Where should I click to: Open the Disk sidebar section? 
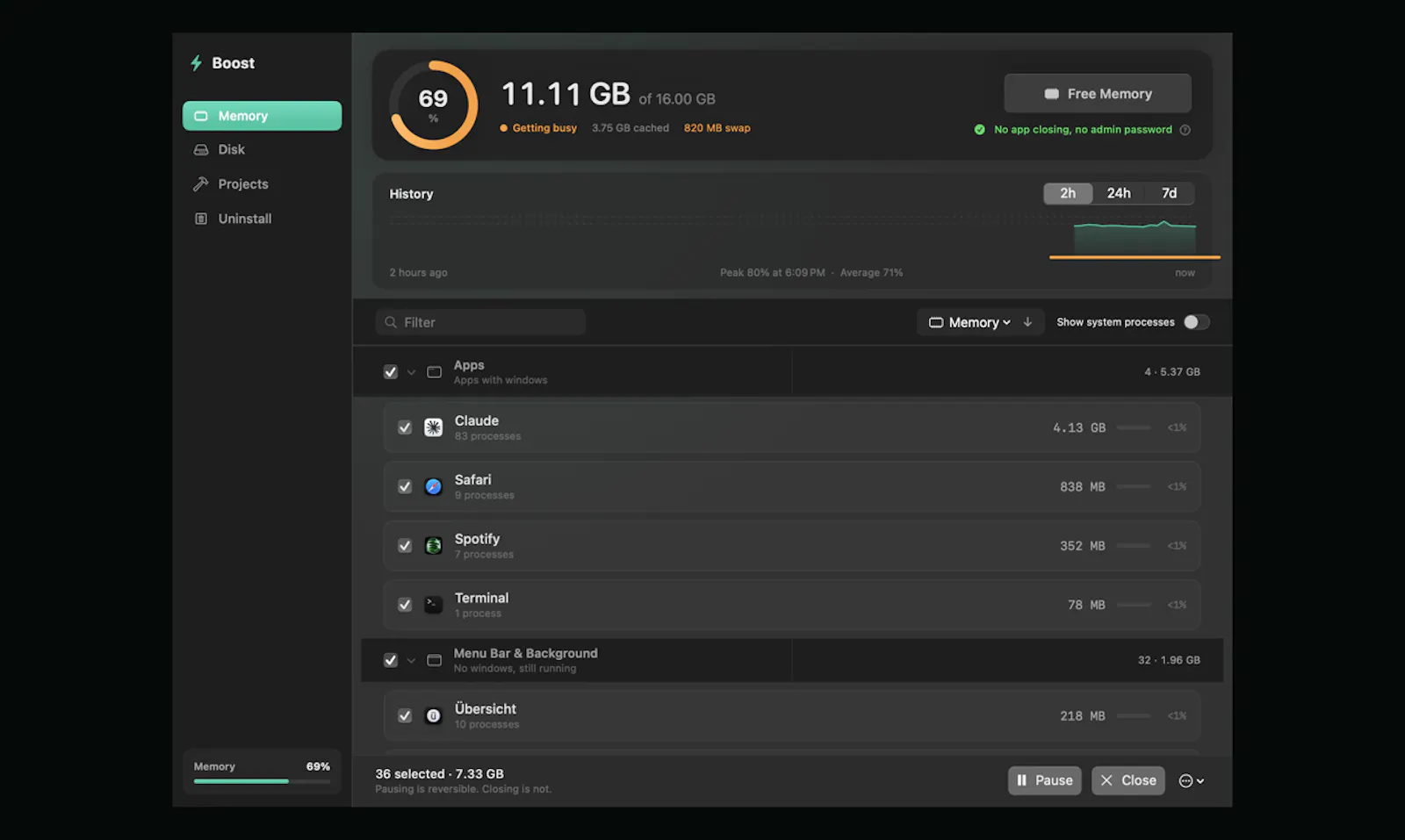tap(262, 150)
